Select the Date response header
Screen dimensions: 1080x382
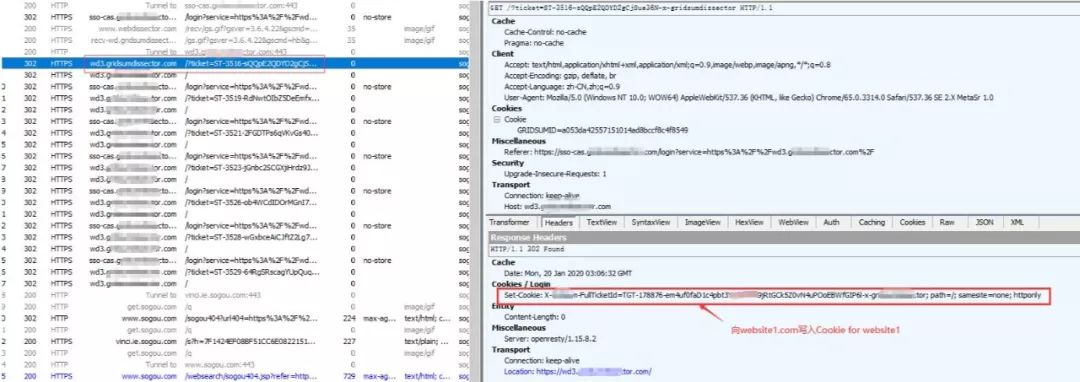[568, 273]
